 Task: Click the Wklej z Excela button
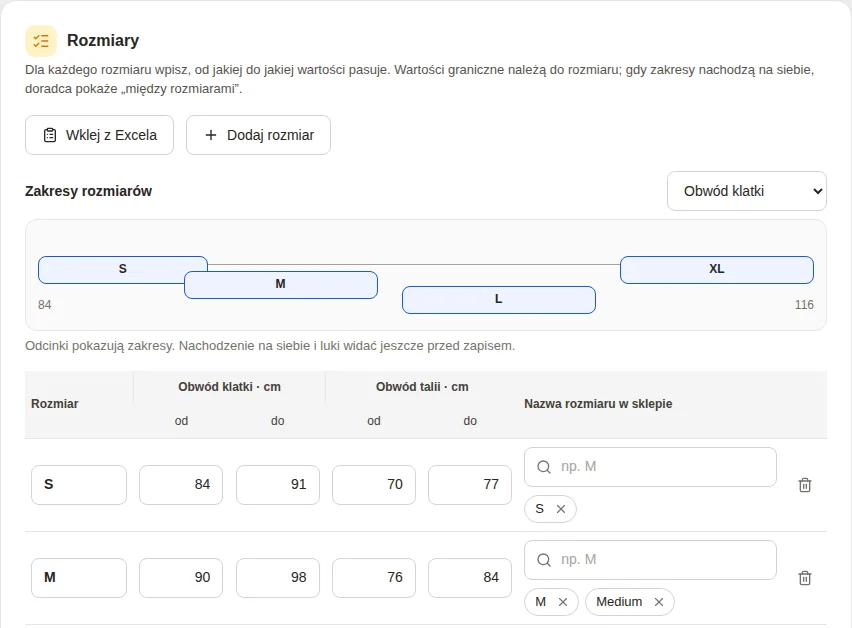coord(99,135)
